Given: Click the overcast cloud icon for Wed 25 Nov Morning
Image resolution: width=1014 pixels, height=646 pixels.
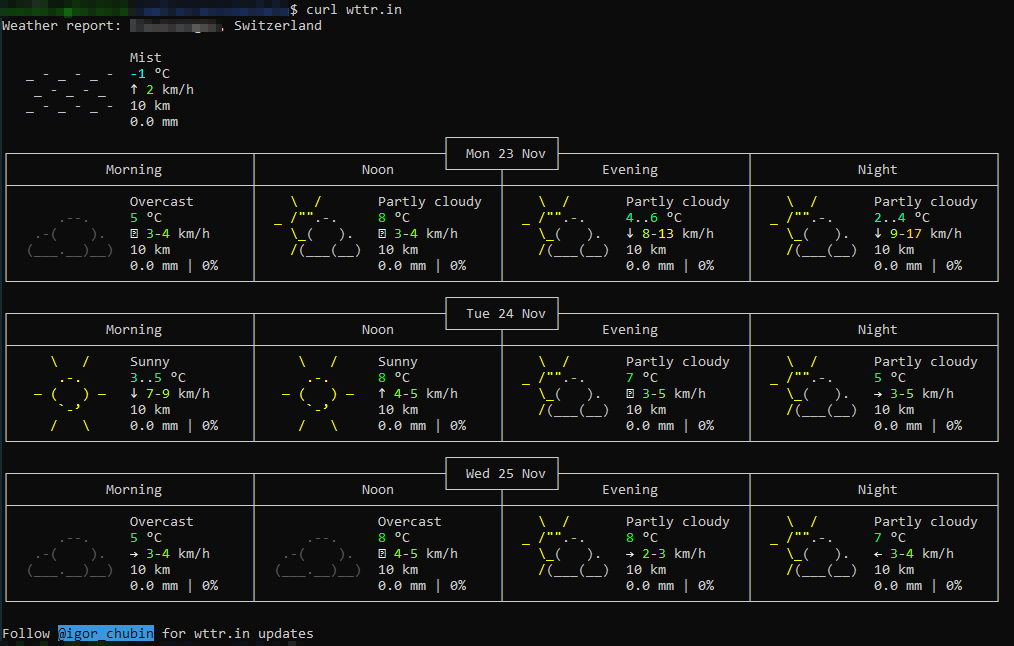Looking at the screenshot, I should [70, 554].
